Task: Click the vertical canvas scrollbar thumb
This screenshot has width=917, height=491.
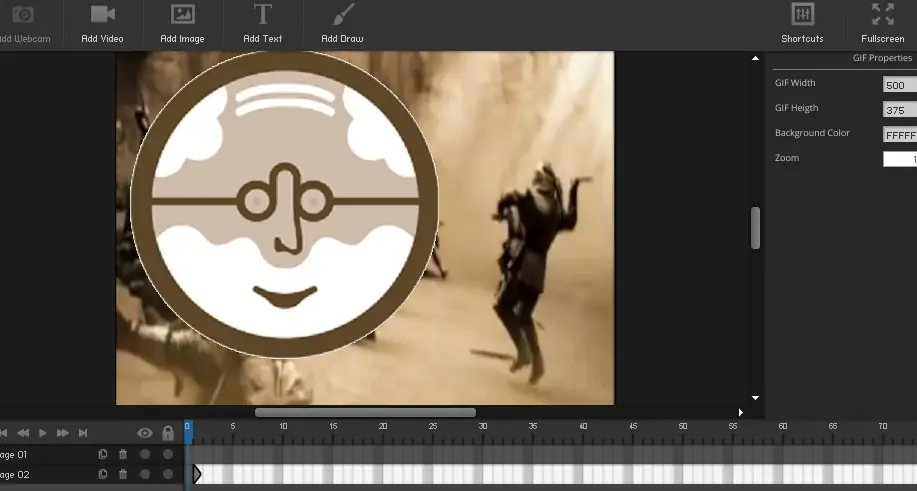Action: pos(755,228)
